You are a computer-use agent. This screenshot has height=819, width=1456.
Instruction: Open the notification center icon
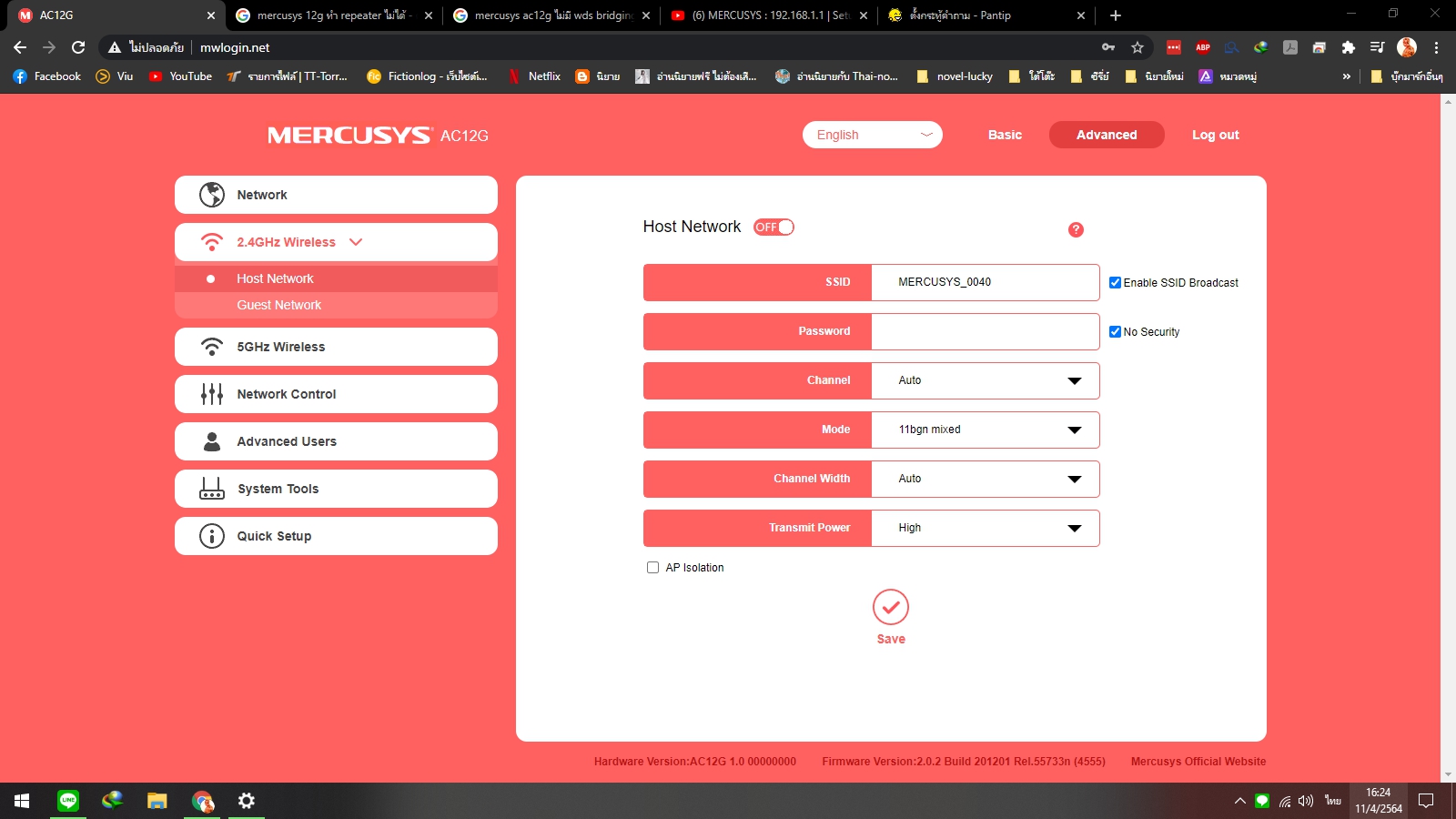click(x=1426, y=801)
